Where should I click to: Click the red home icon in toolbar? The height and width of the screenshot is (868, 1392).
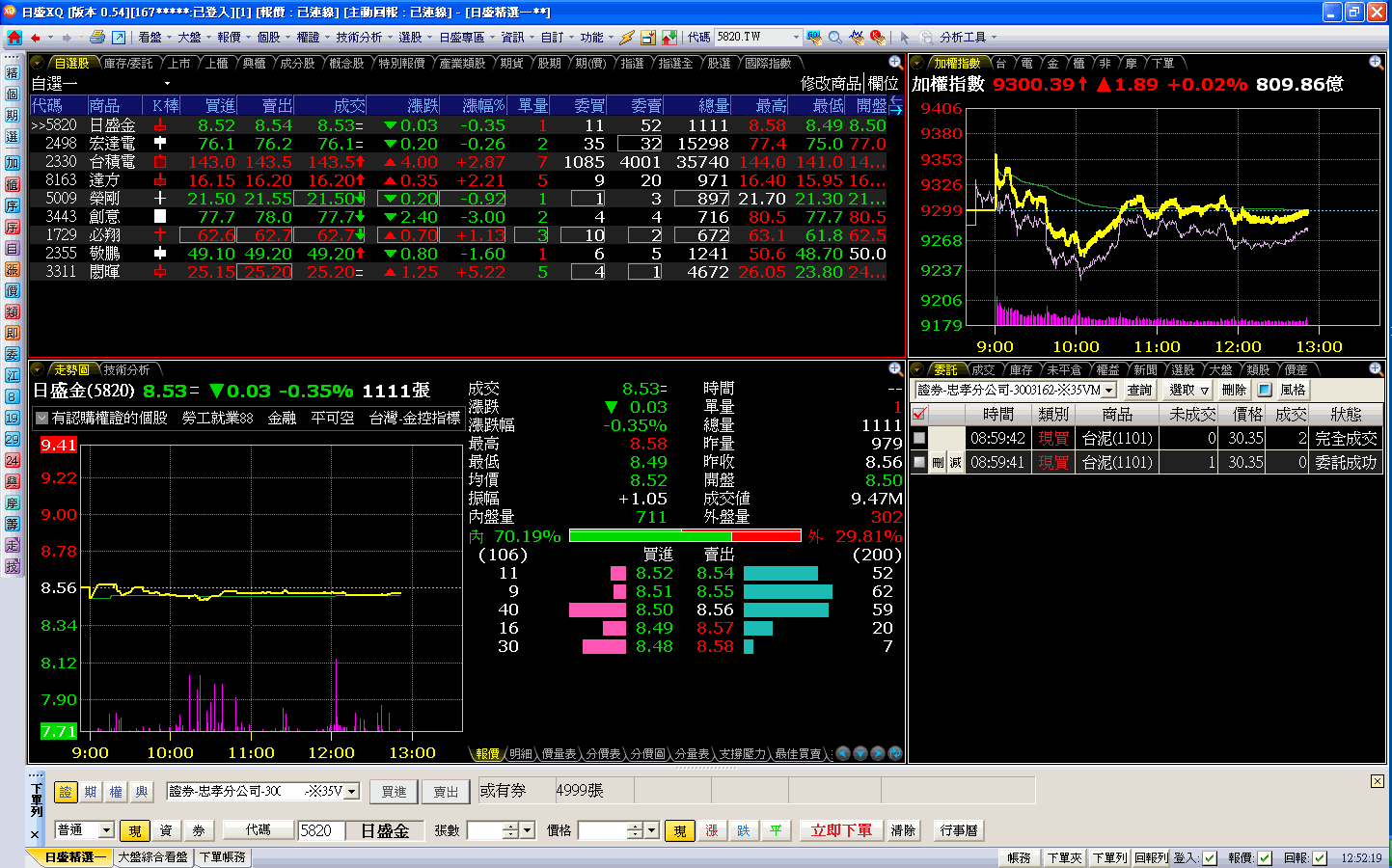(x=14, y=38)
